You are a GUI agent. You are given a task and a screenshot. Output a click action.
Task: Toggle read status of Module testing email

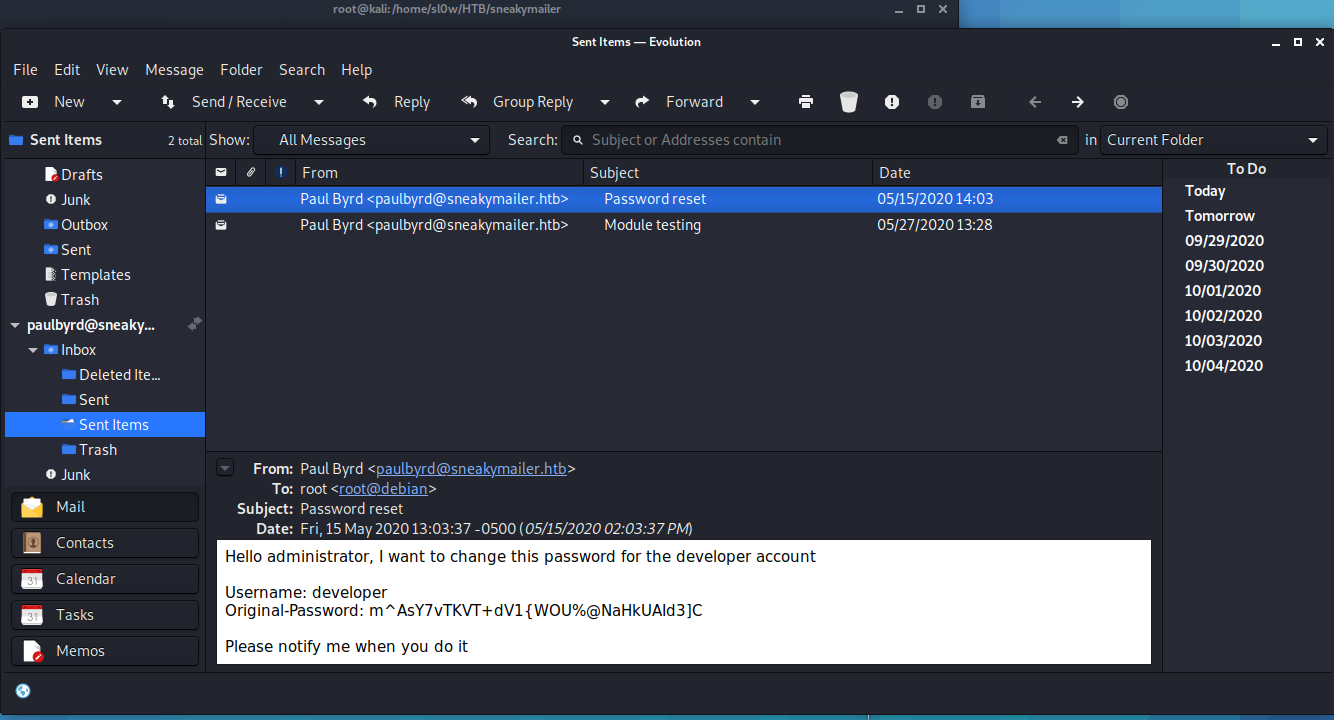[221, 225]
